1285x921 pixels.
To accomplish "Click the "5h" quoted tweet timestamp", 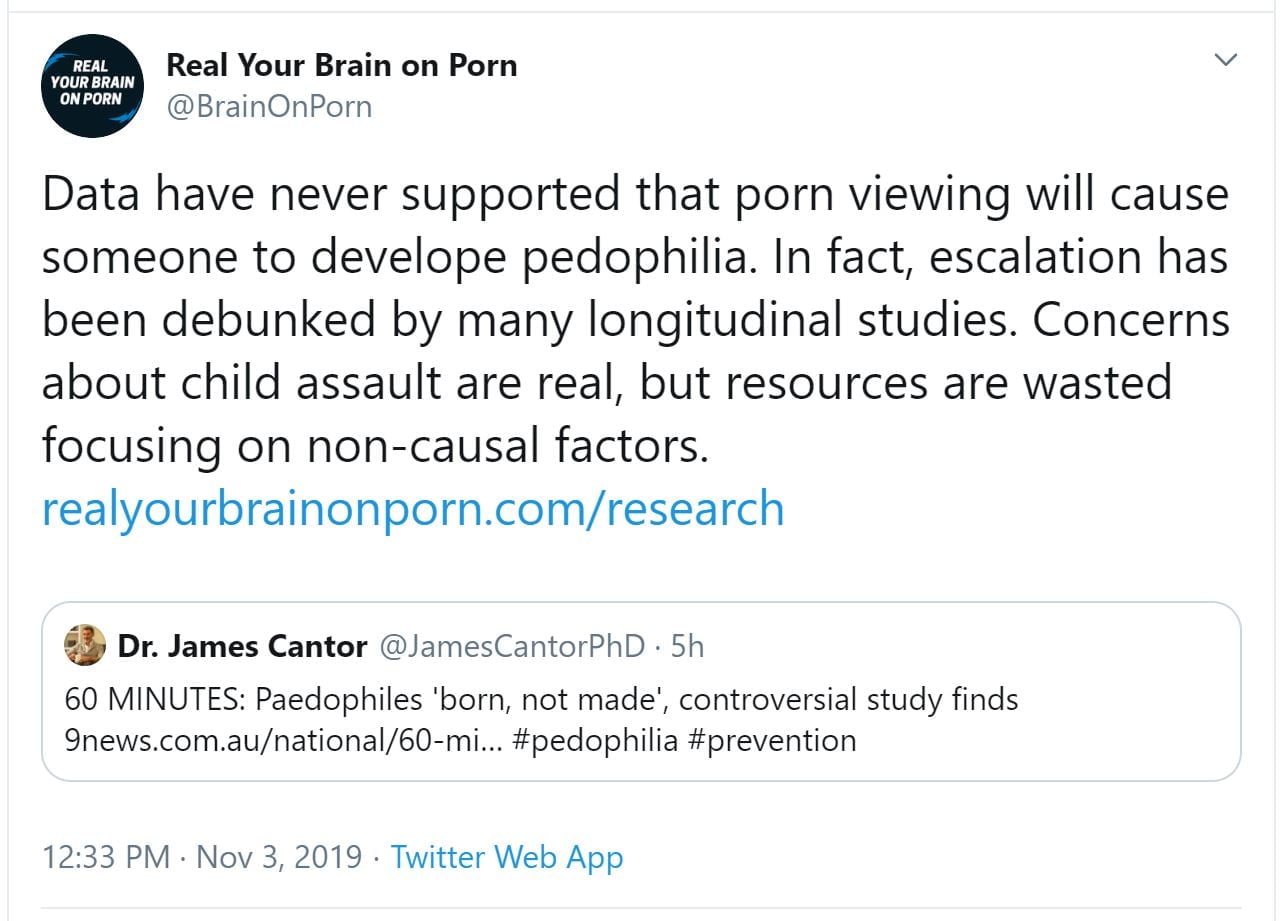I will click(687, 647).
